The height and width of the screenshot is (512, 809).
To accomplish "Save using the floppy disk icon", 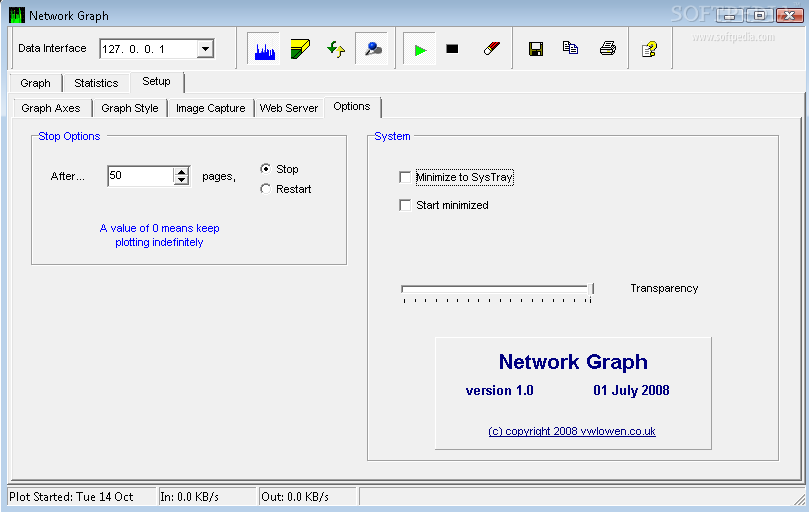I will [536, 49].
